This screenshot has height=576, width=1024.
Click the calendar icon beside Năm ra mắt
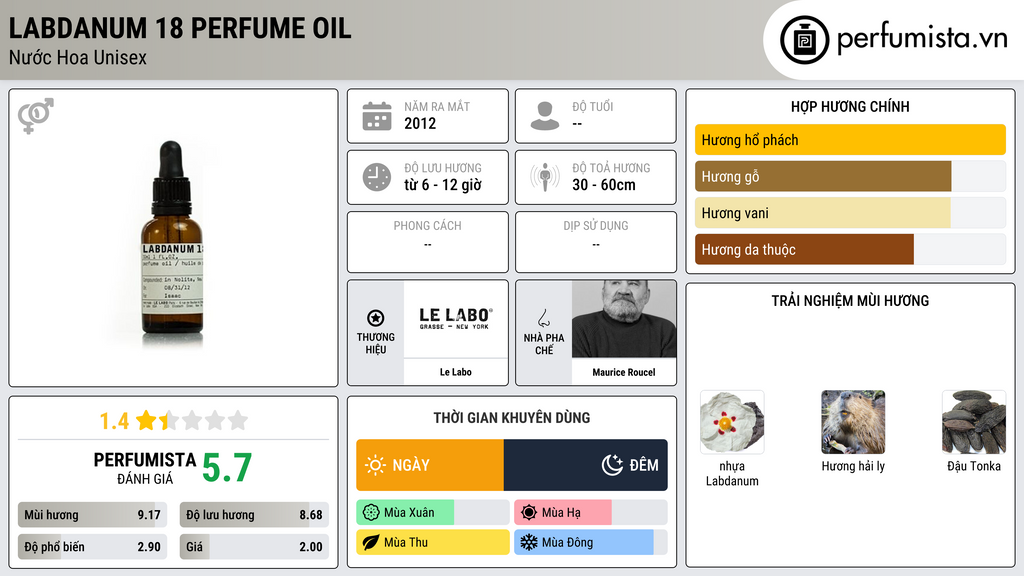[377, 116]
